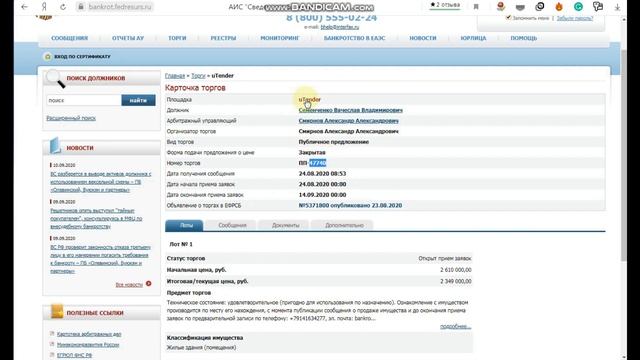Open the СООБЩЕНИЯ menu

(x=69, y=38)
